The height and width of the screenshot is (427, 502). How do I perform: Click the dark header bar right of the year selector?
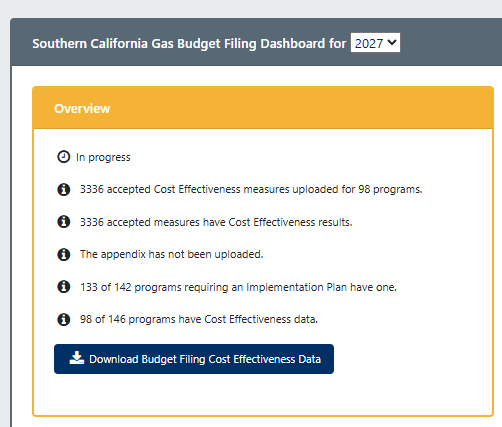pyautogui.click(x=451, y=42)
